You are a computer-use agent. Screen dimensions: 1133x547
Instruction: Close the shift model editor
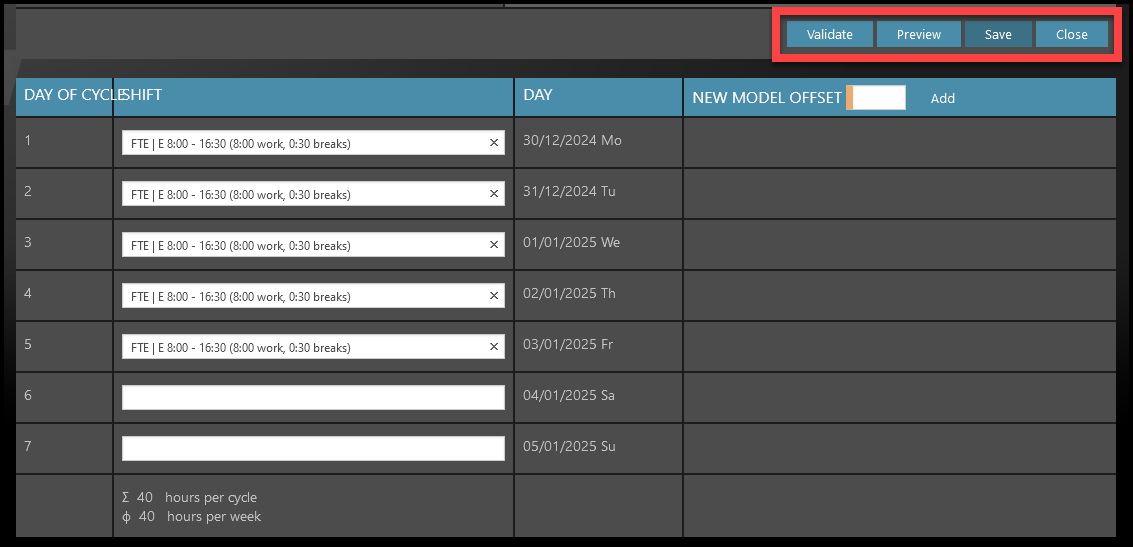click(1071, 34)
